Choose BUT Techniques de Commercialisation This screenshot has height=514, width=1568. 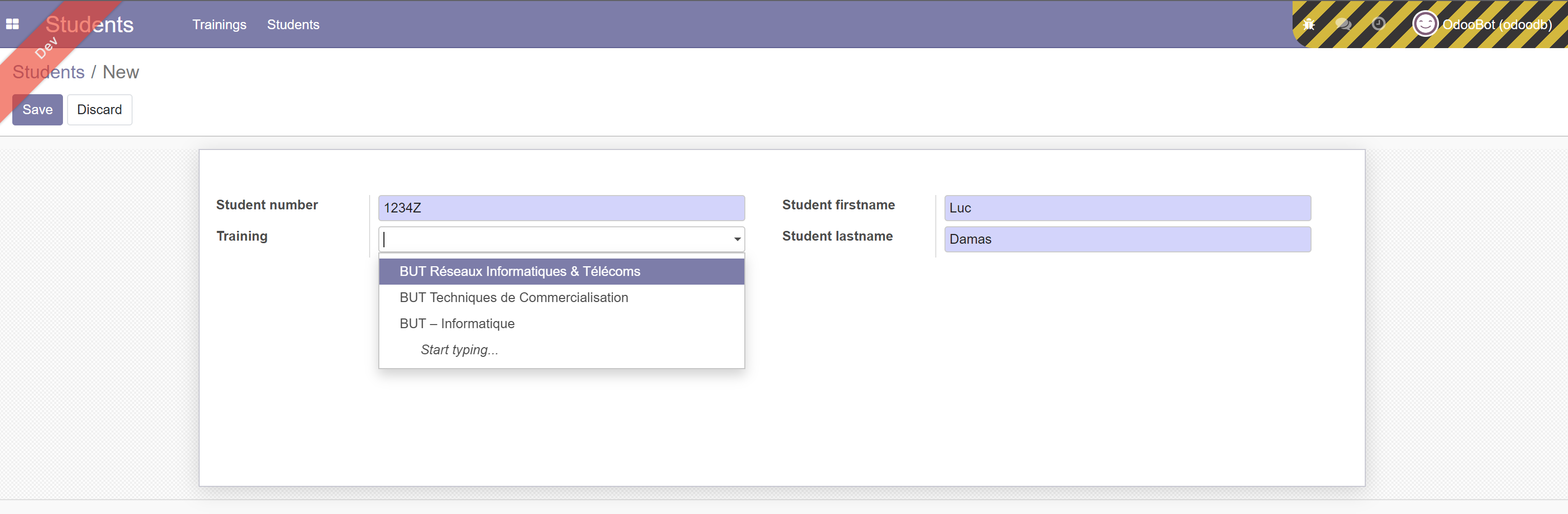513,298
